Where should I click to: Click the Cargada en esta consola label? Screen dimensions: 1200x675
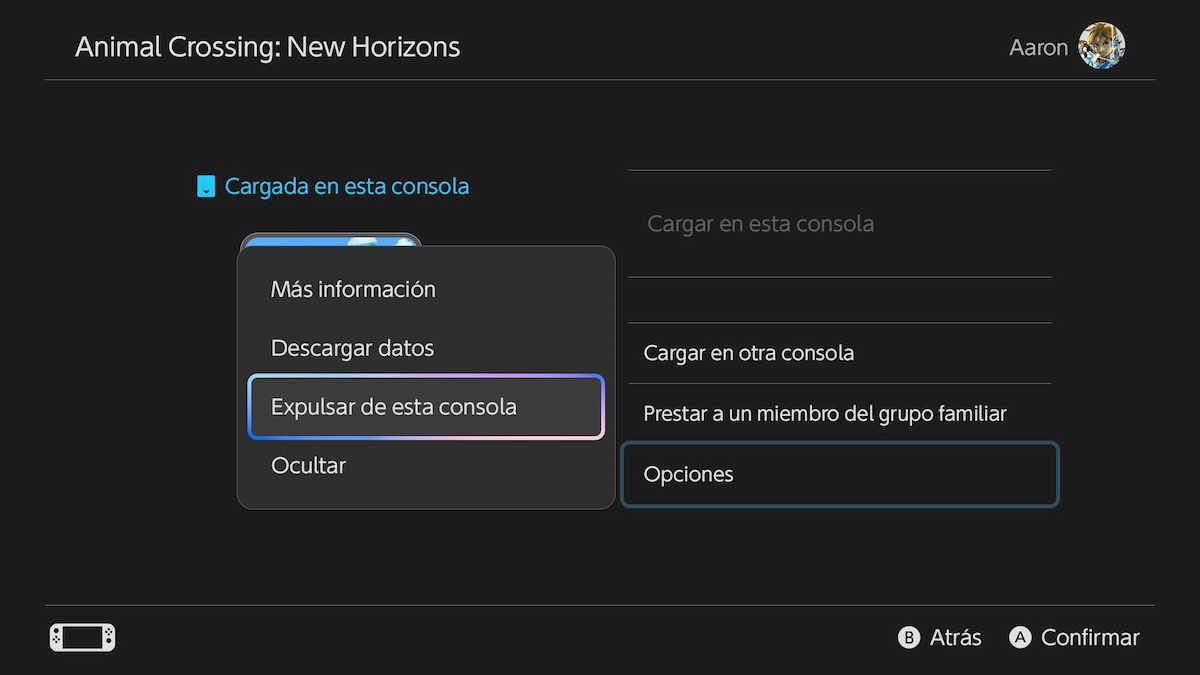[x=347, y=185]
